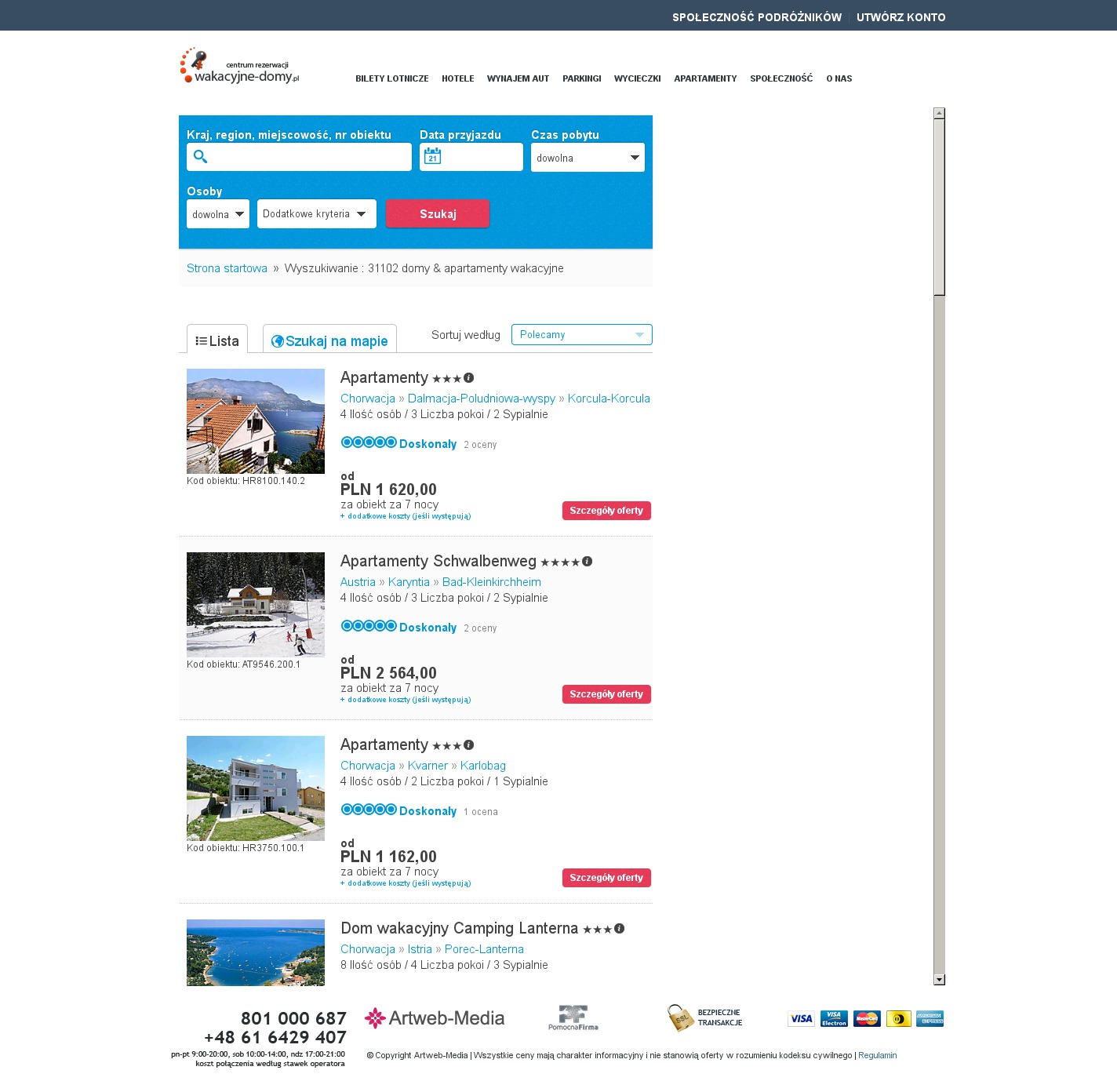Open the Polecamy sort dropdown
The height and width of the screenshot is (1092, 1117).
click(581, 335)
